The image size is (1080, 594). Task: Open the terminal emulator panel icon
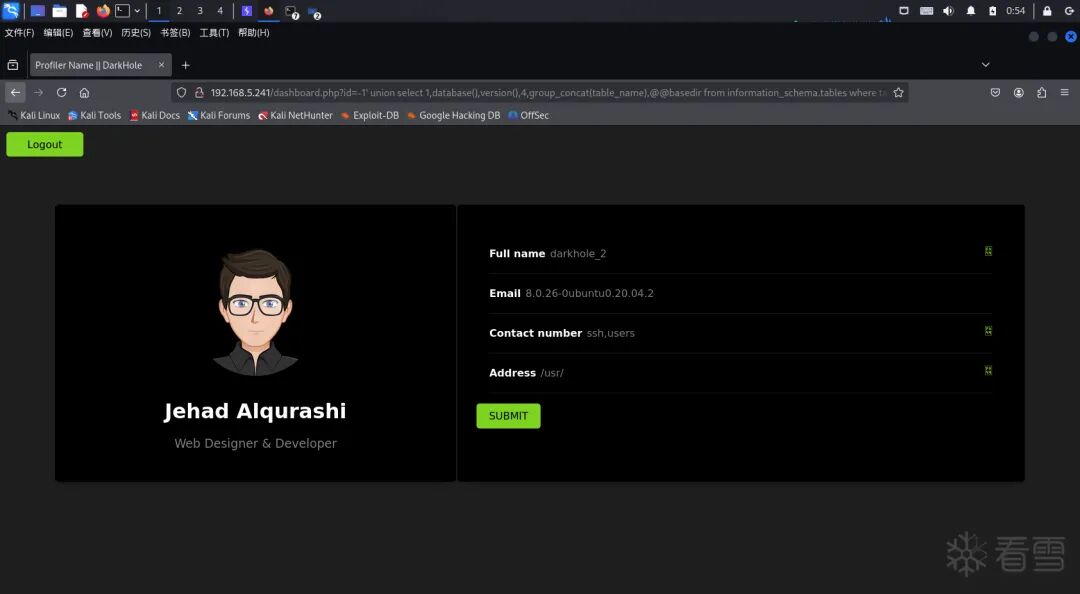(123, 11)
